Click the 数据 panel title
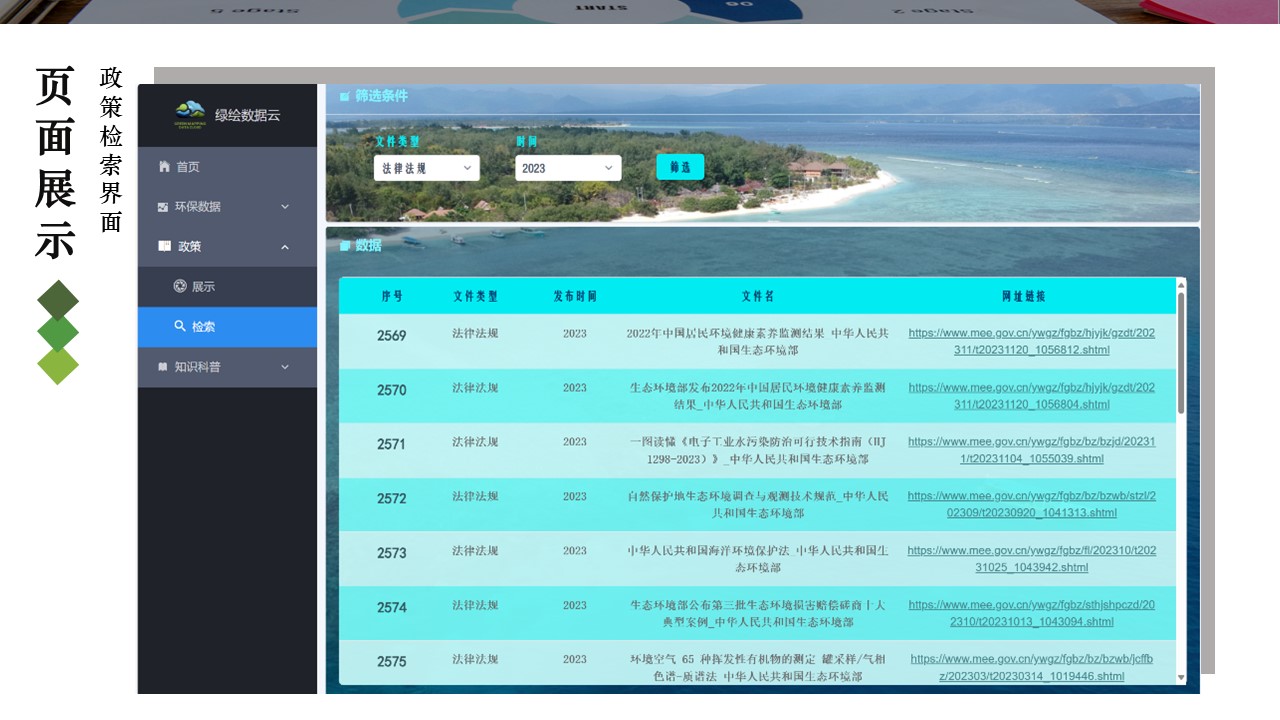 pos(368,245)
